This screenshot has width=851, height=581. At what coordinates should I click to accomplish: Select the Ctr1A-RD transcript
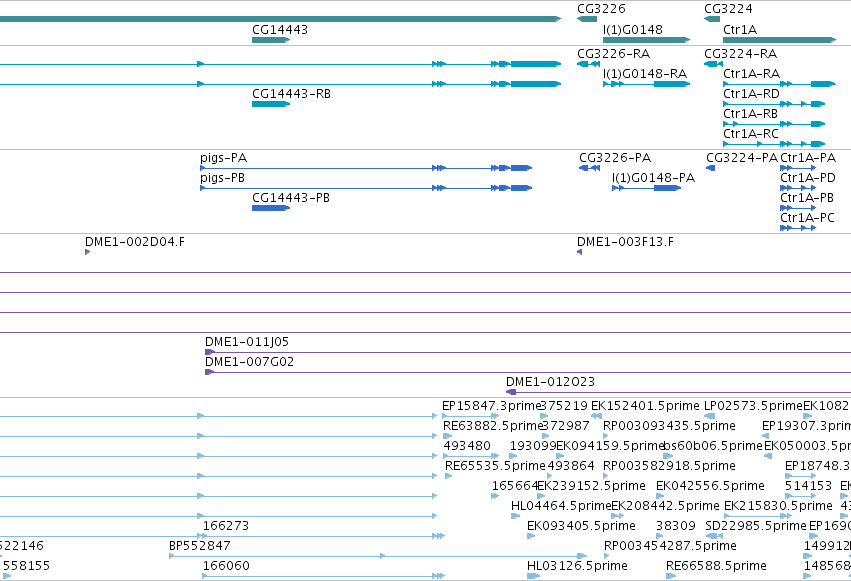click(x=774, y=104)
